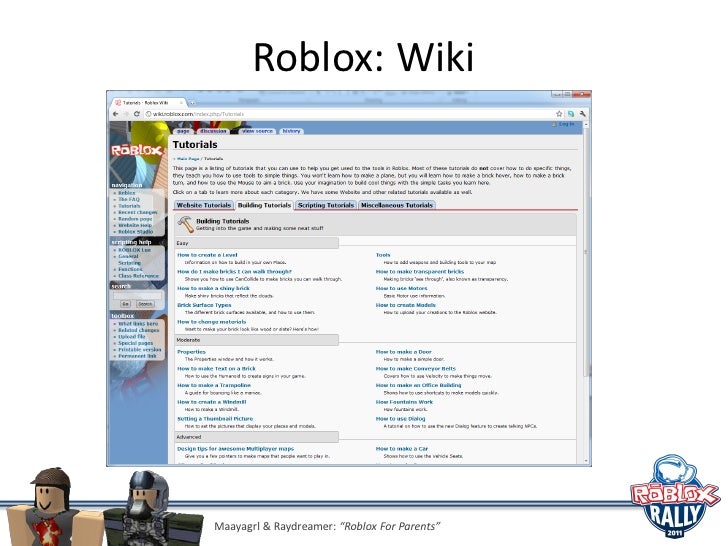
Task: Click the Log in link
Action: 566,124
